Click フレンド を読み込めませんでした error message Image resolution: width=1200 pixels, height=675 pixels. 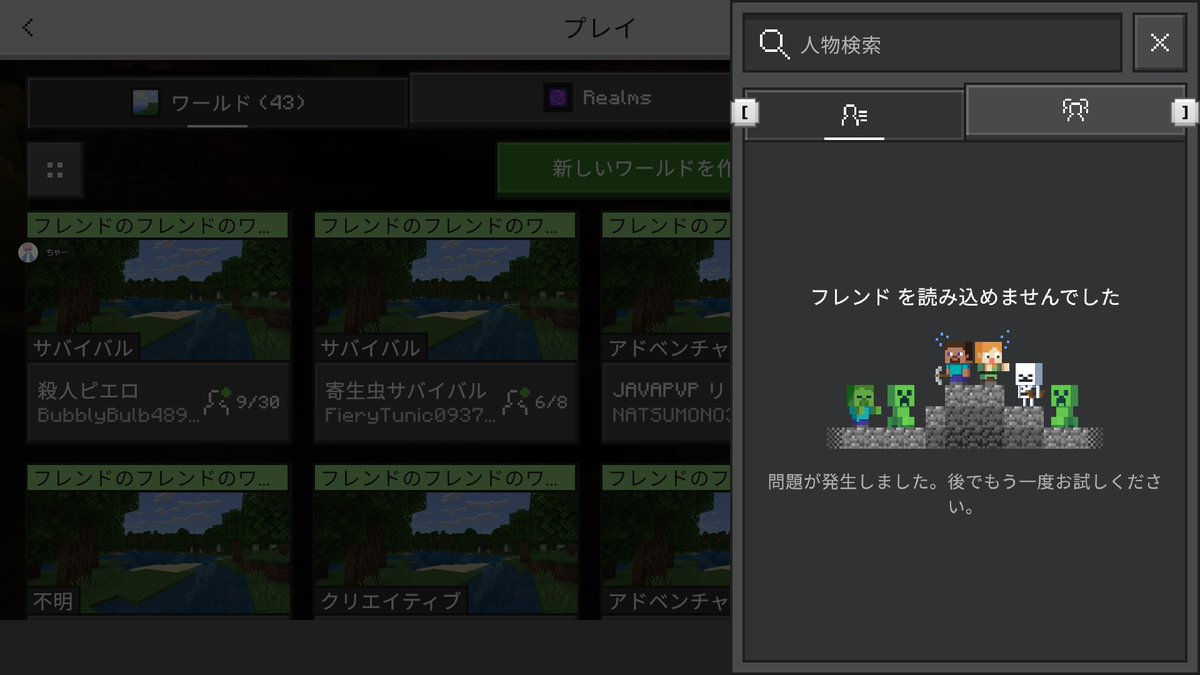pos(964,297)
